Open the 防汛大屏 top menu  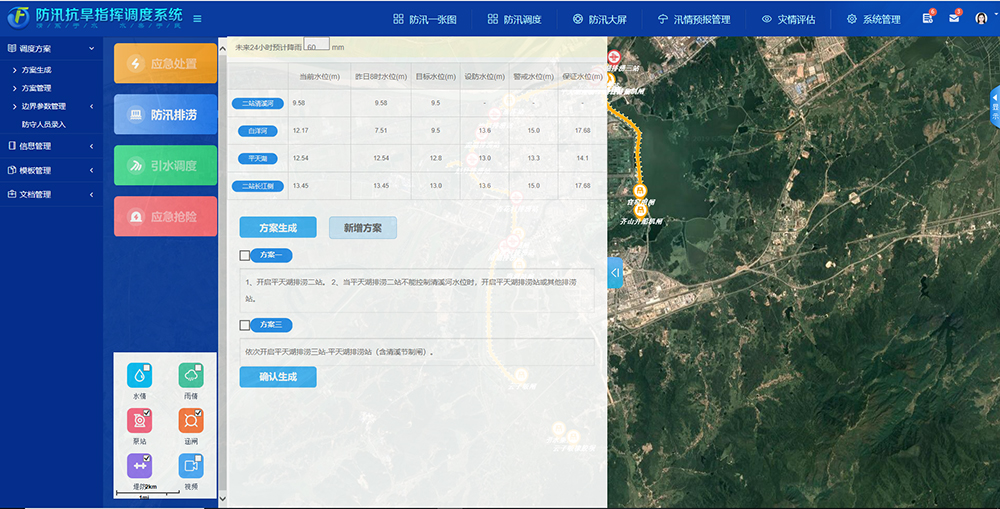(607, 19)
